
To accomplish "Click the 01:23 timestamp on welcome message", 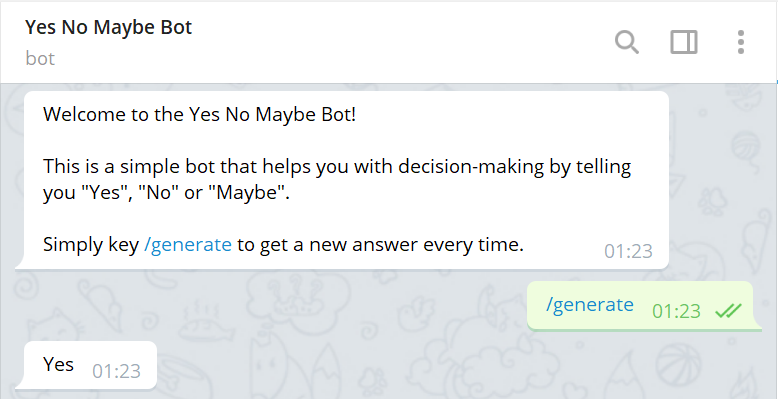I will coord(628,251).
